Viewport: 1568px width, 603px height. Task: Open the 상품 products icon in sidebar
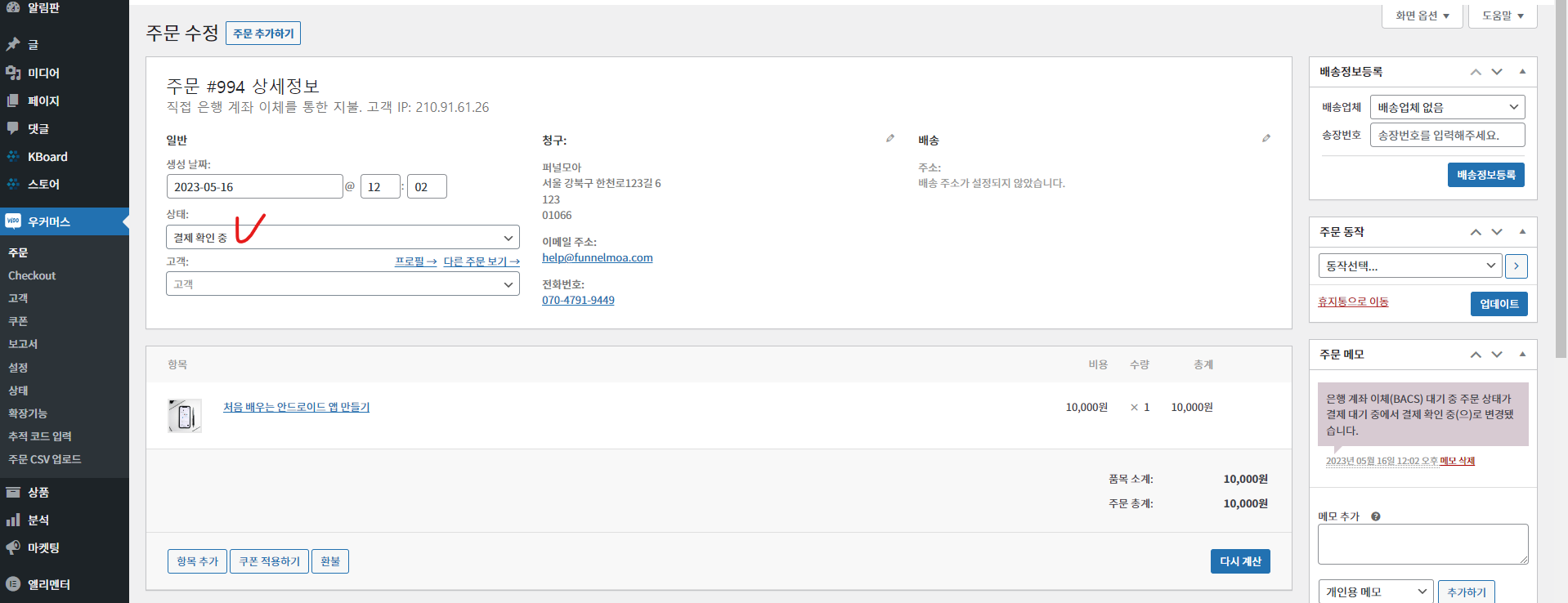13,492
